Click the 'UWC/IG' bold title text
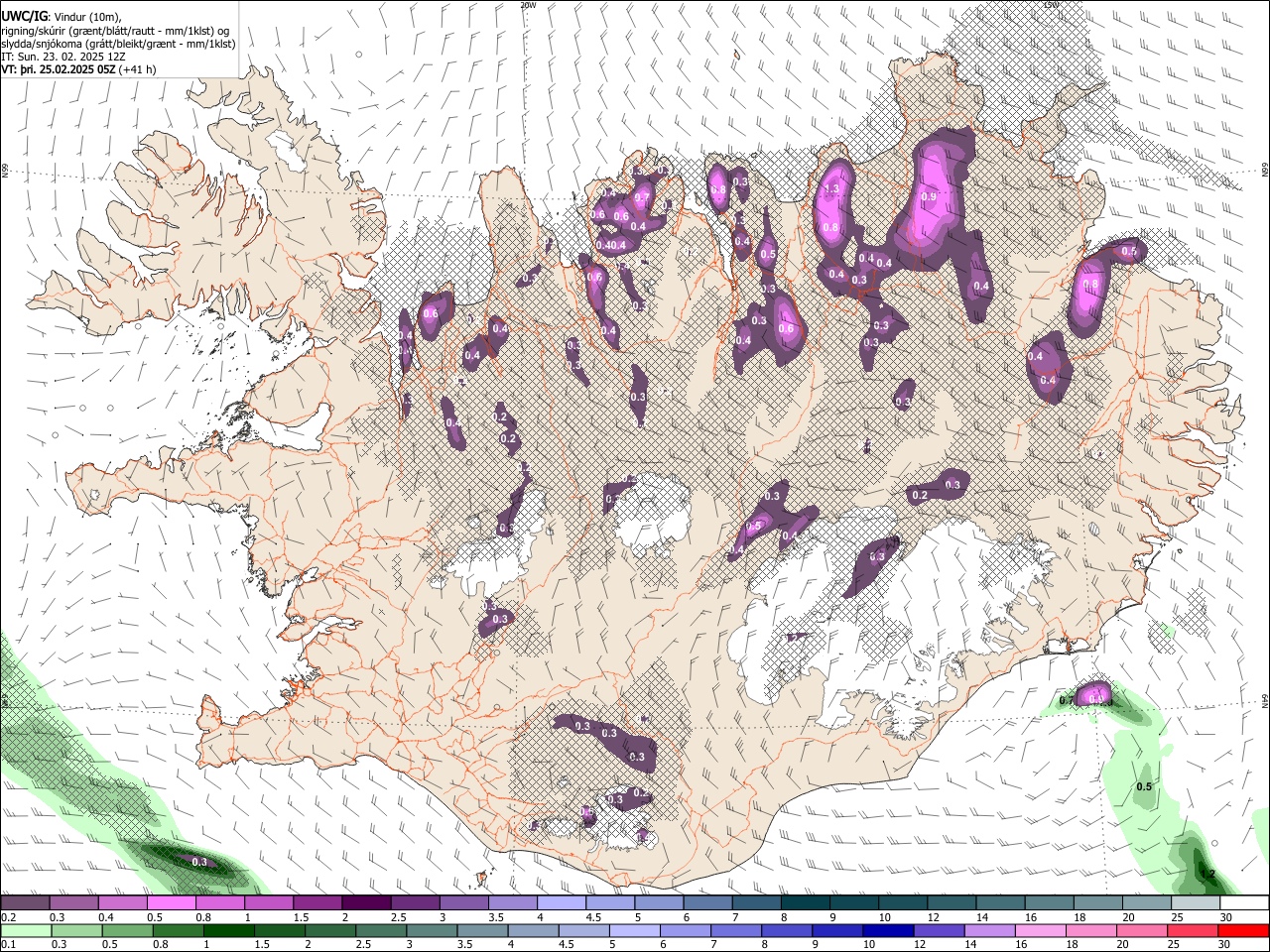 pyautogui.click(x=24, y=16)
